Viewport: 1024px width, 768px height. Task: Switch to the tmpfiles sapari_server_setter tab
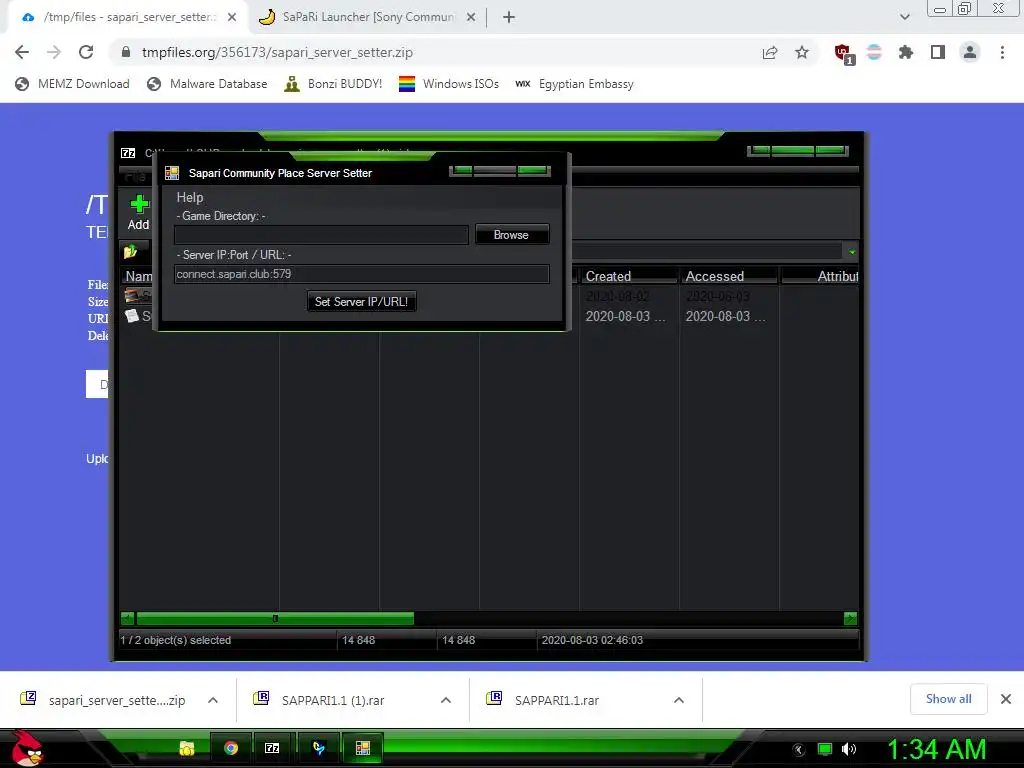[128, 17]
